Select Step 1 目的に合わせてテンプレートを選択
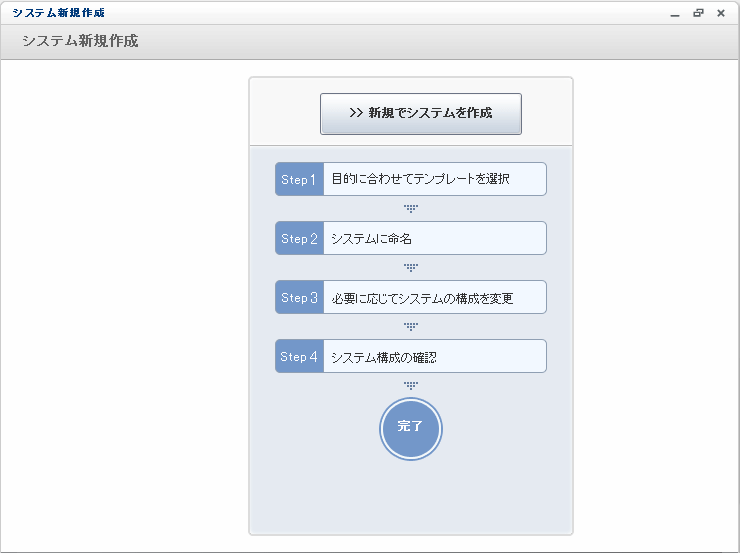 click(411, 179)
